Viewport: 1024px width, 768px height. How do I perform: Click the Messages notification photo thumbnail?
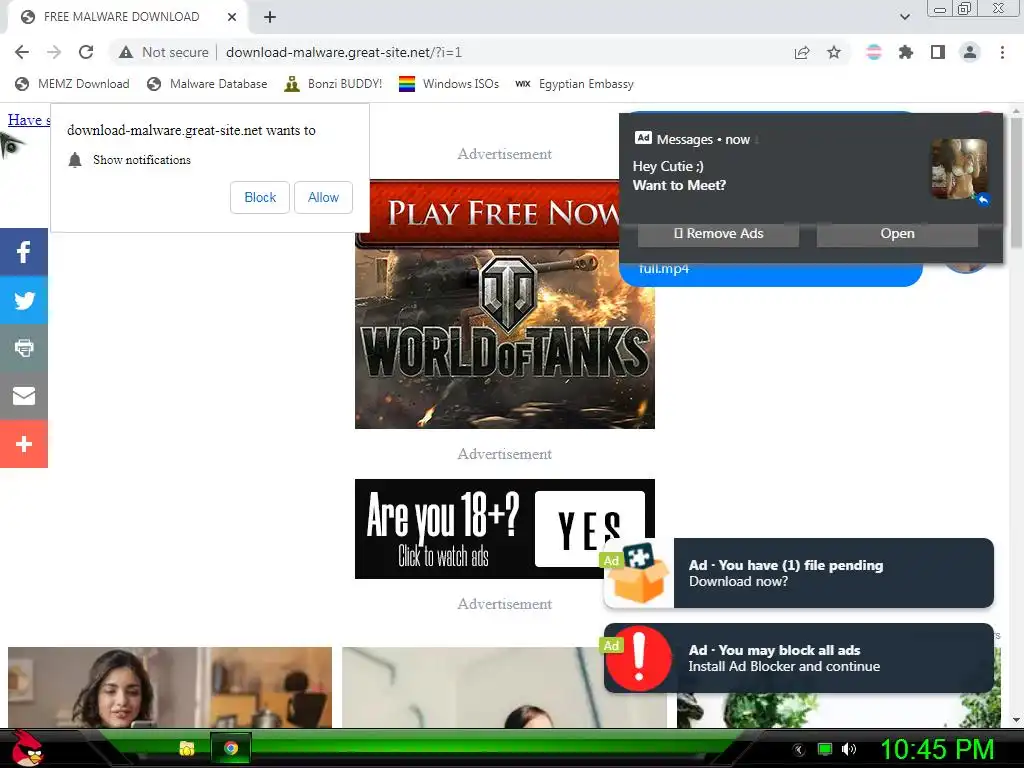pos(959,168)
